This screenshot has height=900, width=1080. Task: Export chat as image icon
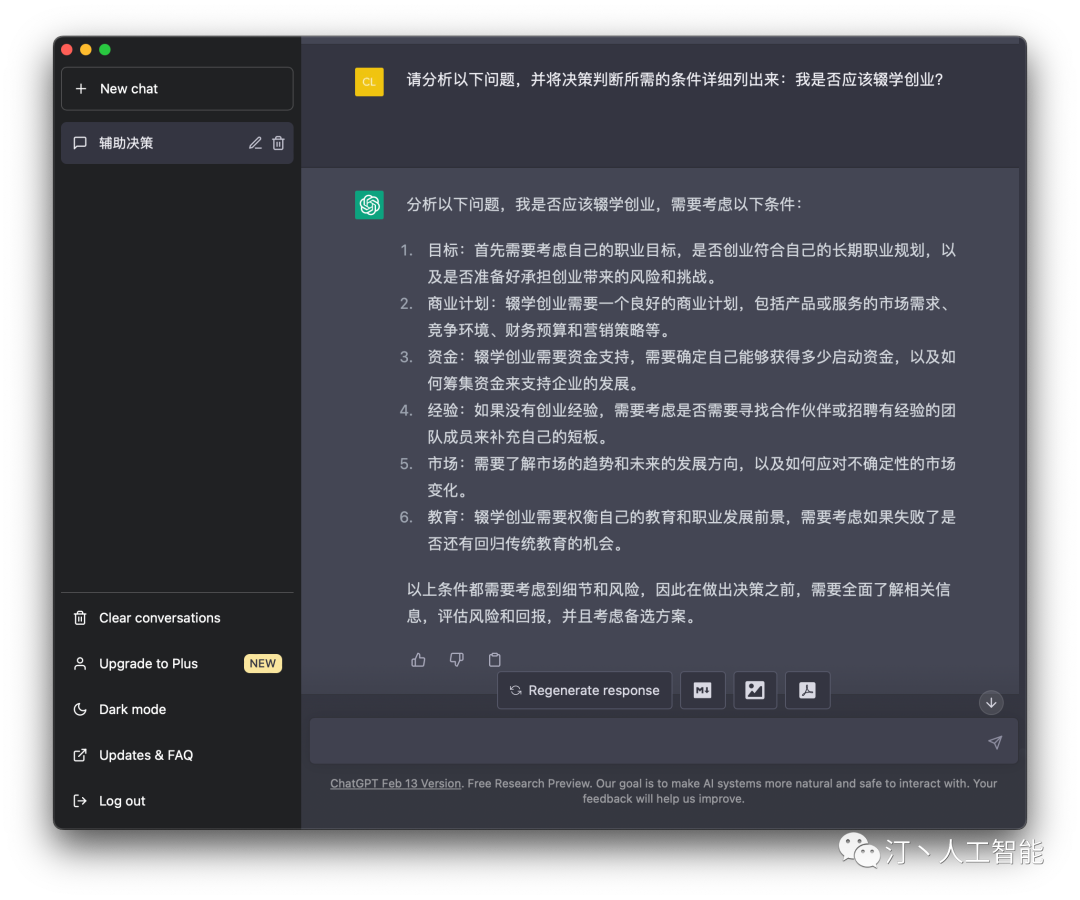(x=755, y=690)
